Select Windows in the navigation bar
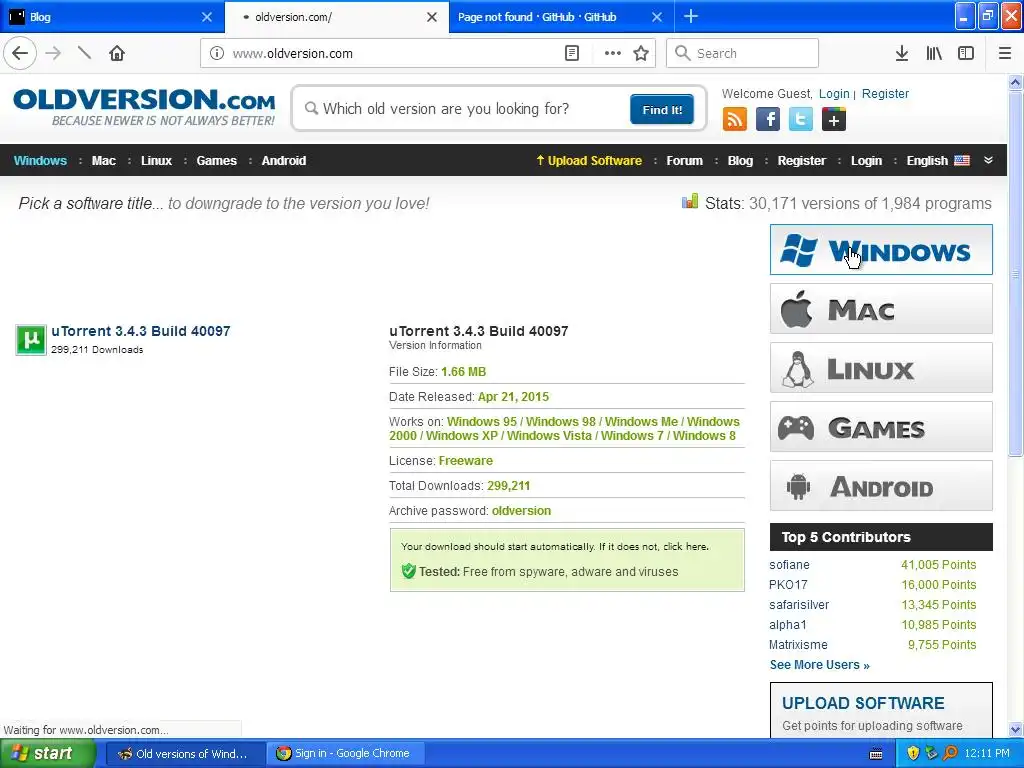 coord(40,161)
